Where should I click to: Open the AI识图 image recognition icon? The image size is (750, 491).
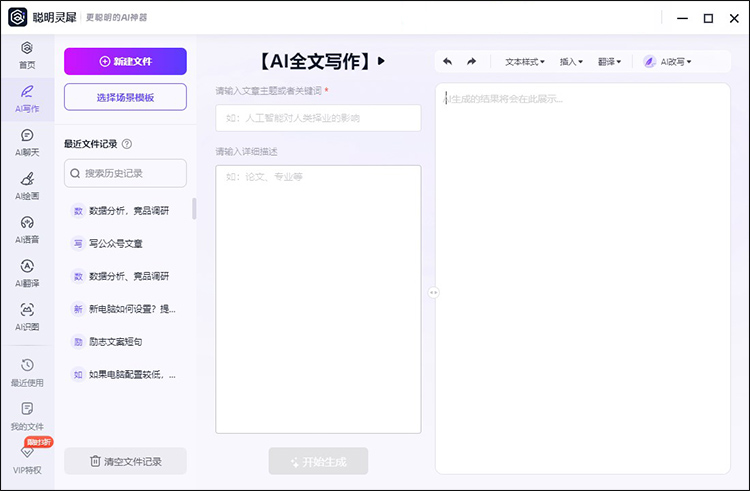[27, 309]
